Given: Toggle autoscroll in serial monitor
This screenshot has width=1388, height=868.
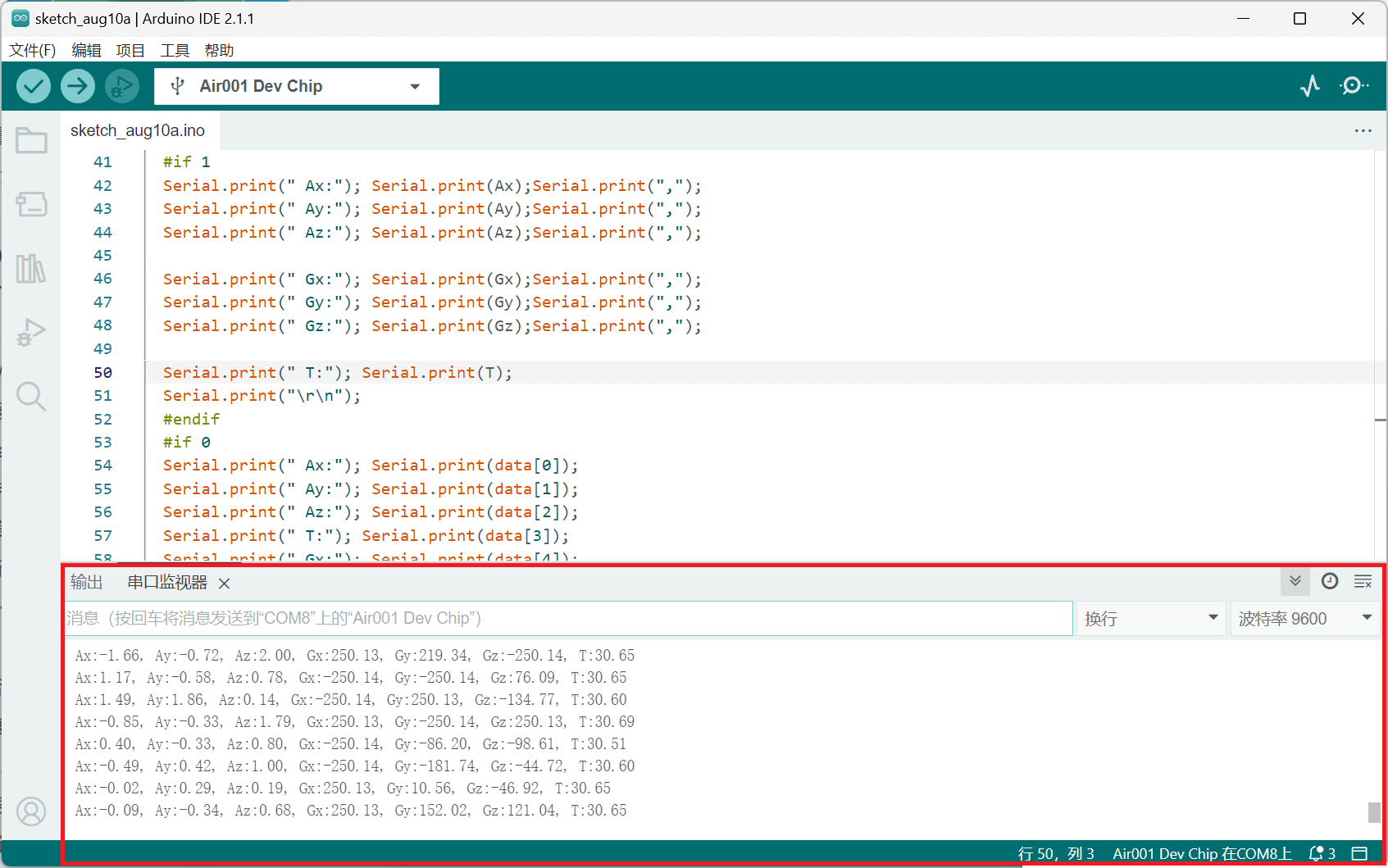Looking at the screenshot, I should coord(1295,581).
